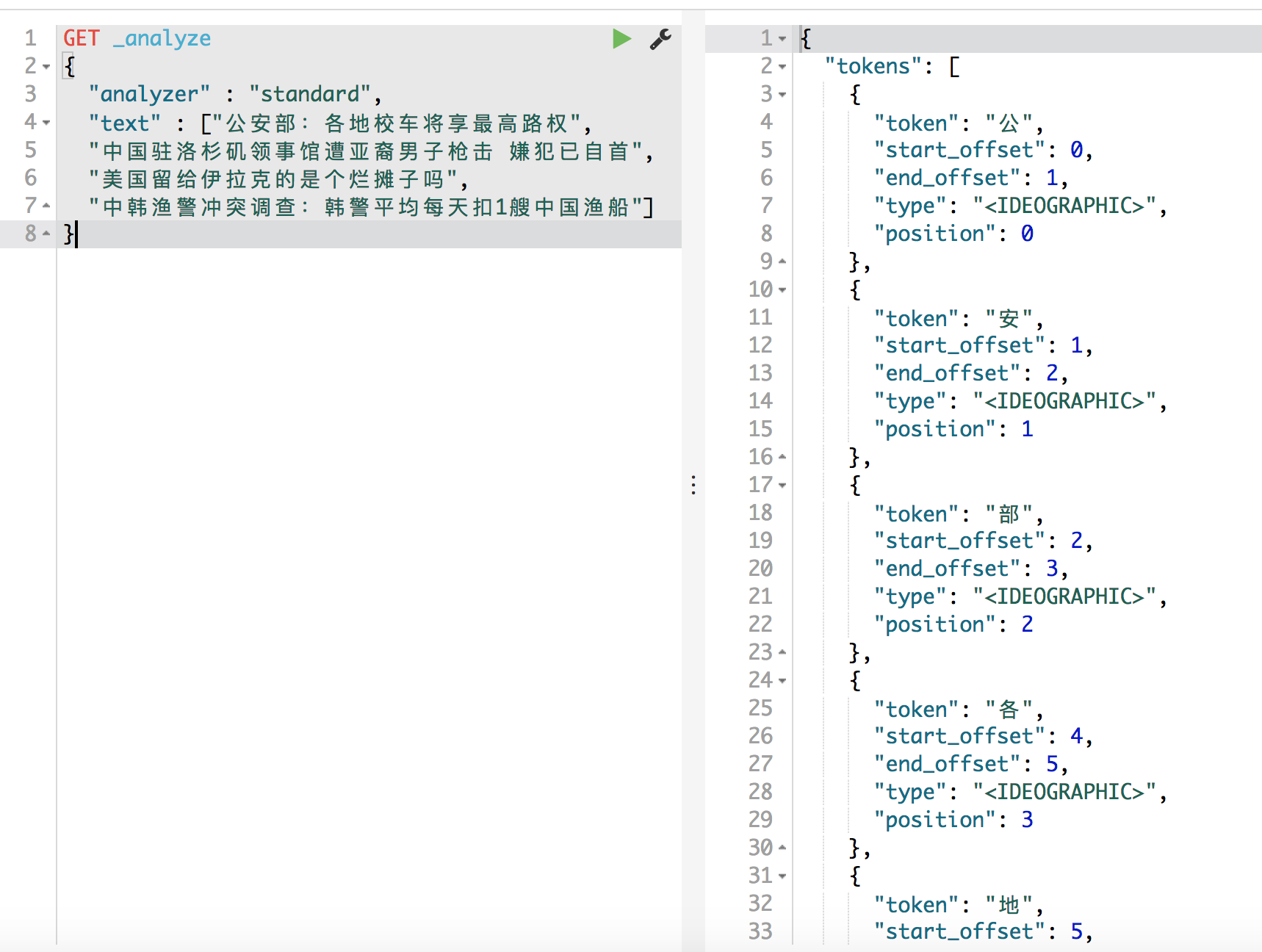
Task: Fold the token object starting at line 10
Action: point(782,290)
